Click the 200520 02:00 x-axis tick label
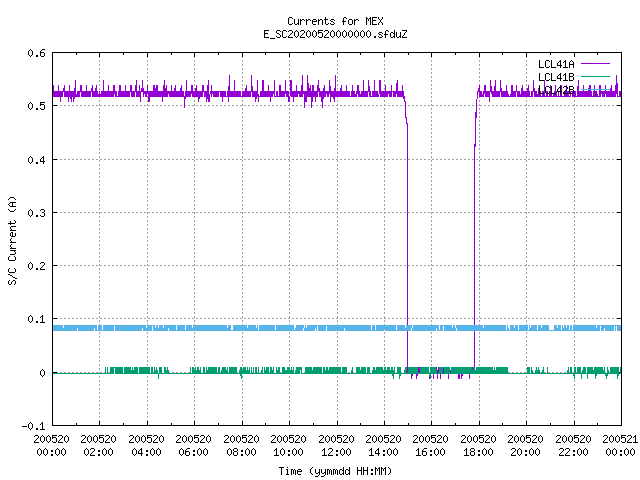Screen dimensions: 640x480 click(98, 446)
